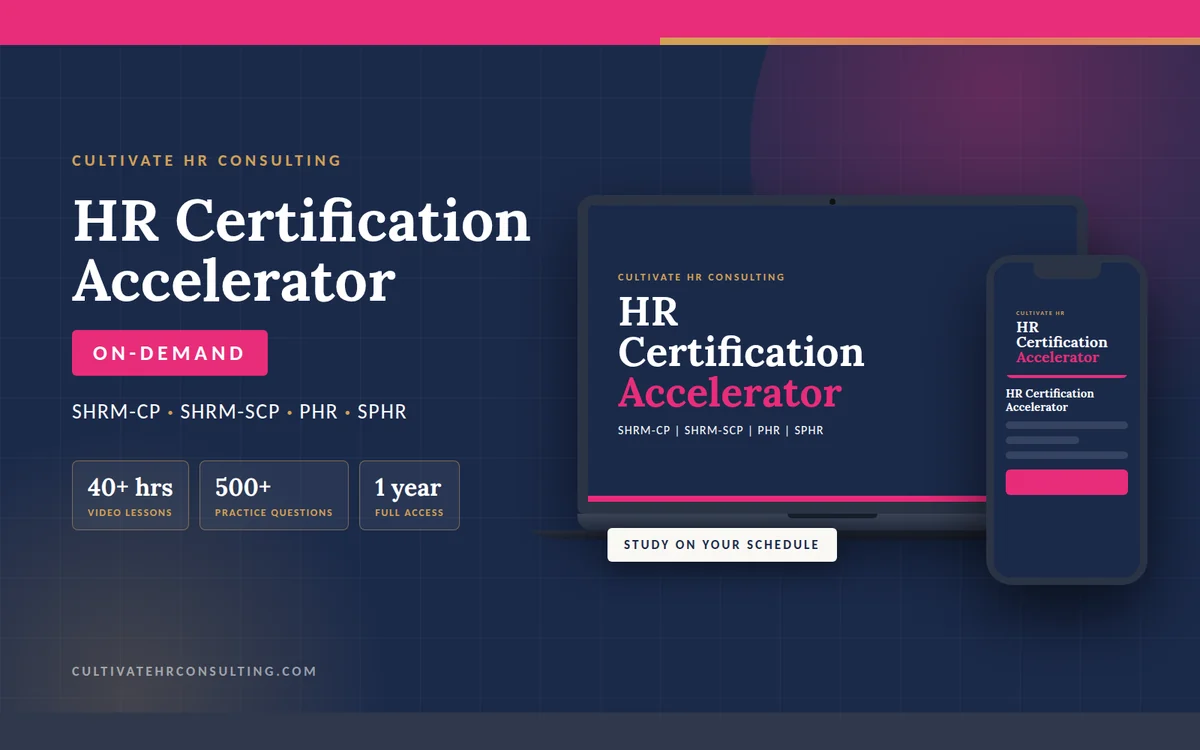Click the CULTIVATE HR label on the phone
This screenshot has height=750, width=1200.
(1040, 313)
